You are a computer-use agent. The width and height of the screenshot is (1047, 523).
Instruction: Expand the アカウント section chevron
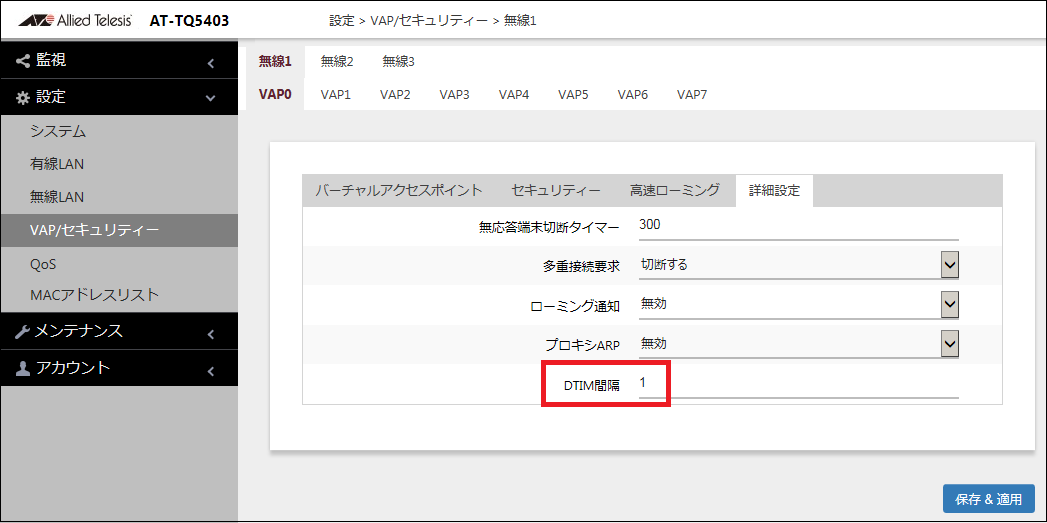tap(210, 370)
